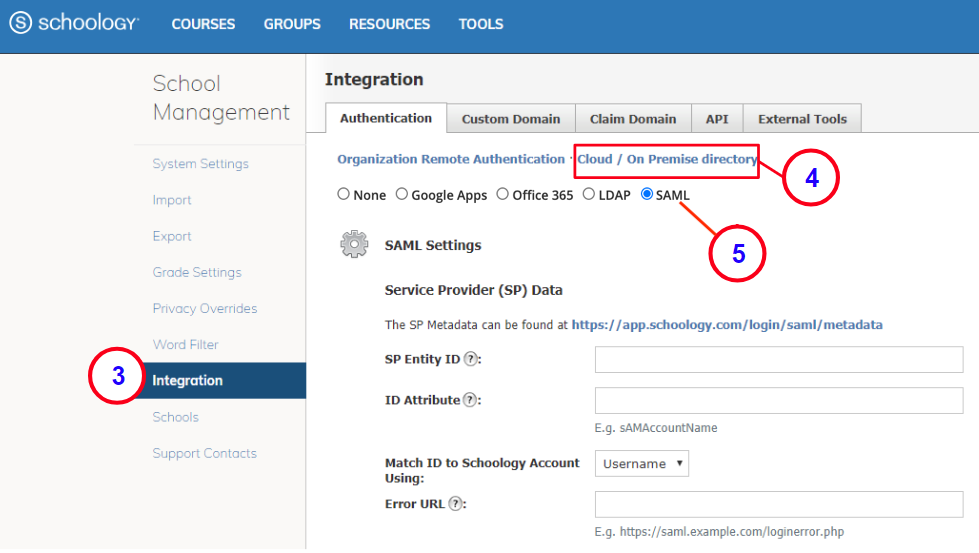Switch to the Custom Domain tab

tap(511, 119)
